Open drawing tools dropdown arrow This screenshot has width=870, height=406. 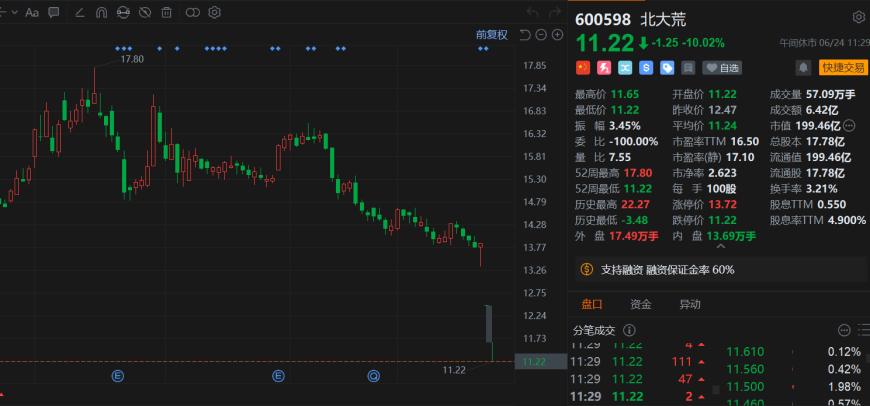coord(14,12)
